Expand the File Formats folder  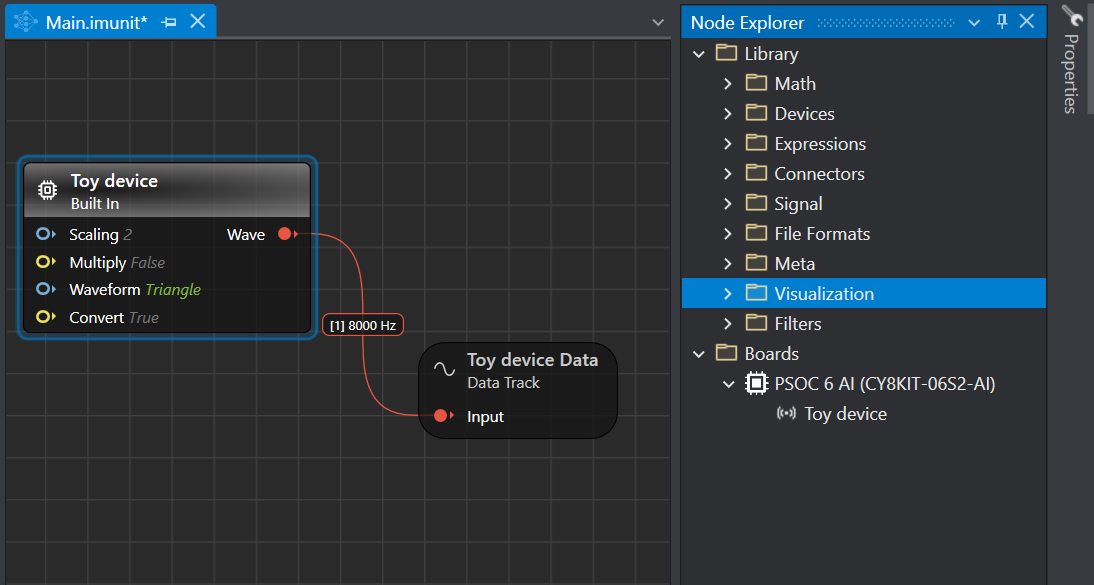tap(728, 234)
